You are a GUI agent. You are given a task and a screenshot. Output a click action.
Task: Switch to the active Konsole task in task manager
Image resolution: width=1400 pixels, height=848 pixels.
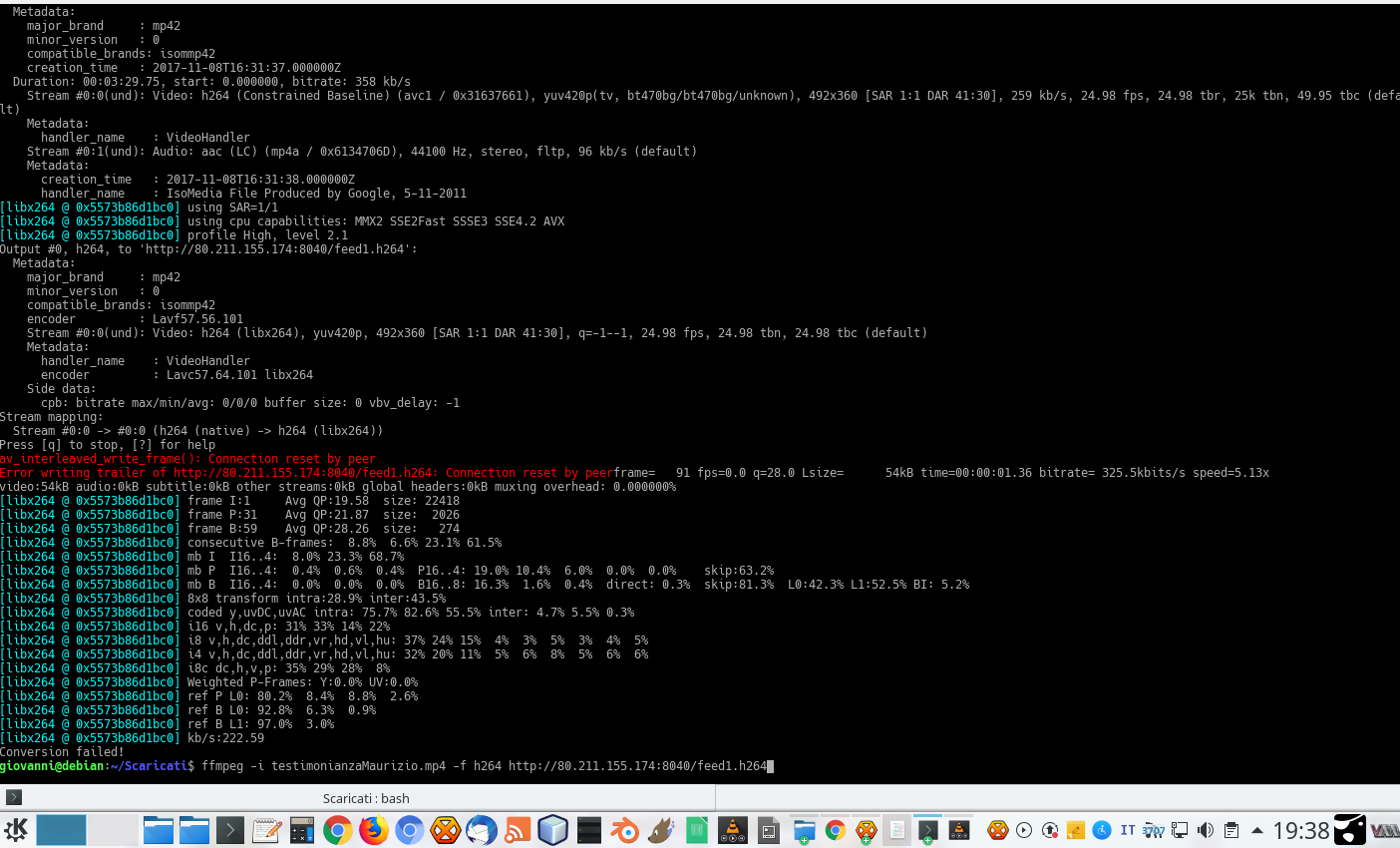pyautogui.click(x=928, y=830)
